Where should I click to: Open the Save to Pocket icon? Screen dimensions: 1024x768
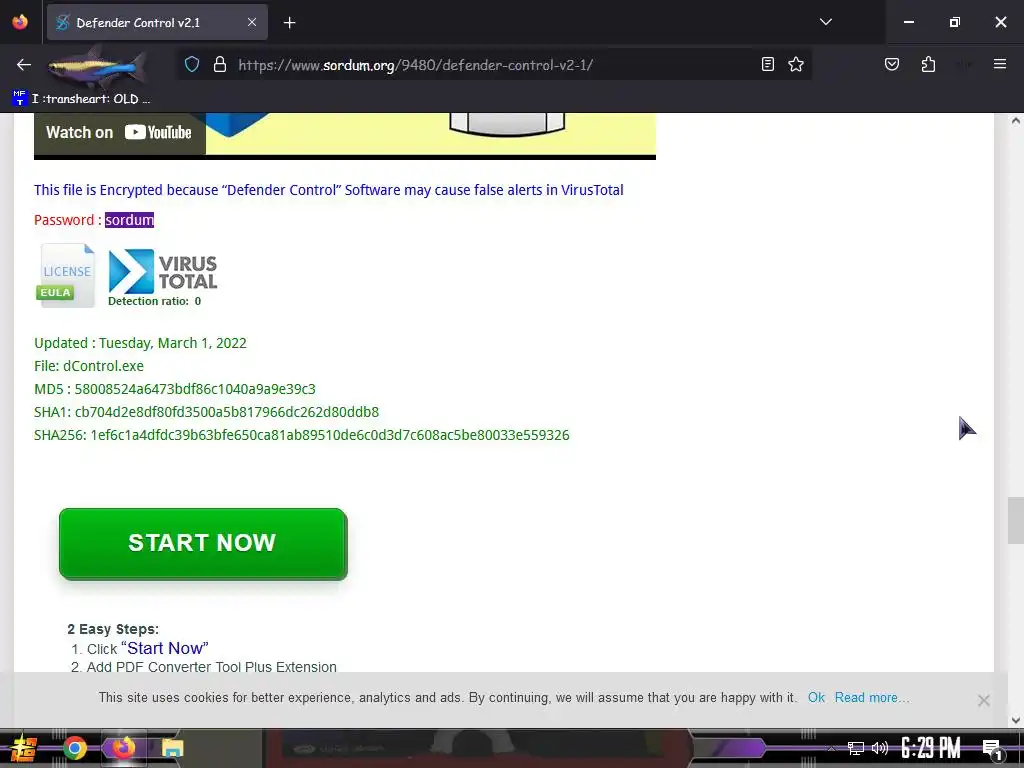point(891,64)
